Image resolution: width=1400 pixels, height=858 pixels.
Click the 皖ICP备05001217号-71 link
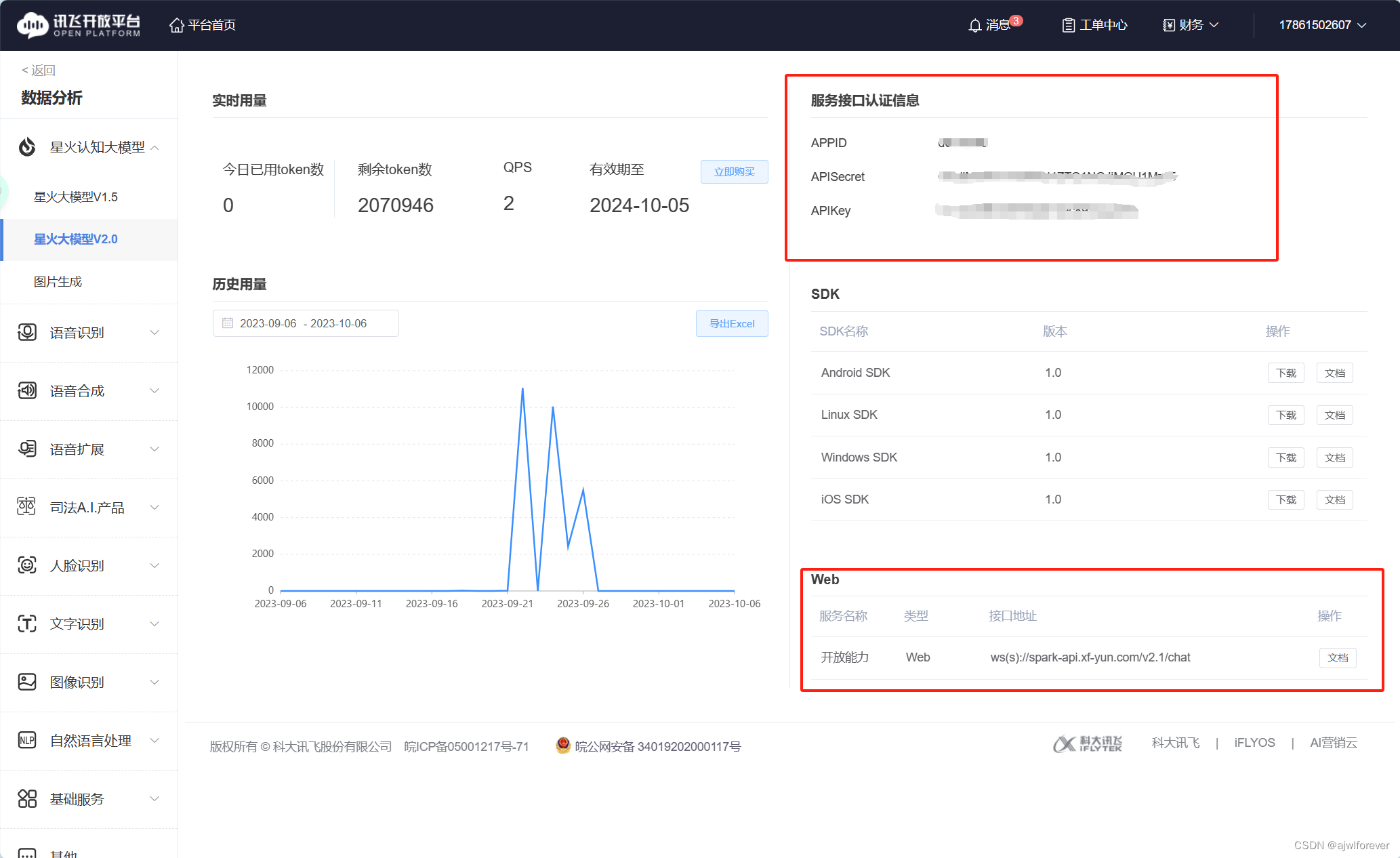[x=466, y=746]
